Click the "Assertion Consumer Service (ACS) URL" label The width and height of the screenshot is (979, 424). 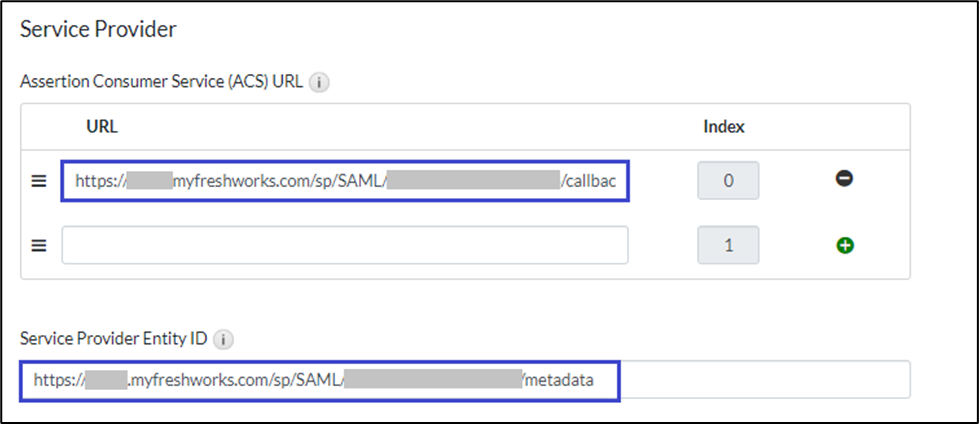coord(161,83)
